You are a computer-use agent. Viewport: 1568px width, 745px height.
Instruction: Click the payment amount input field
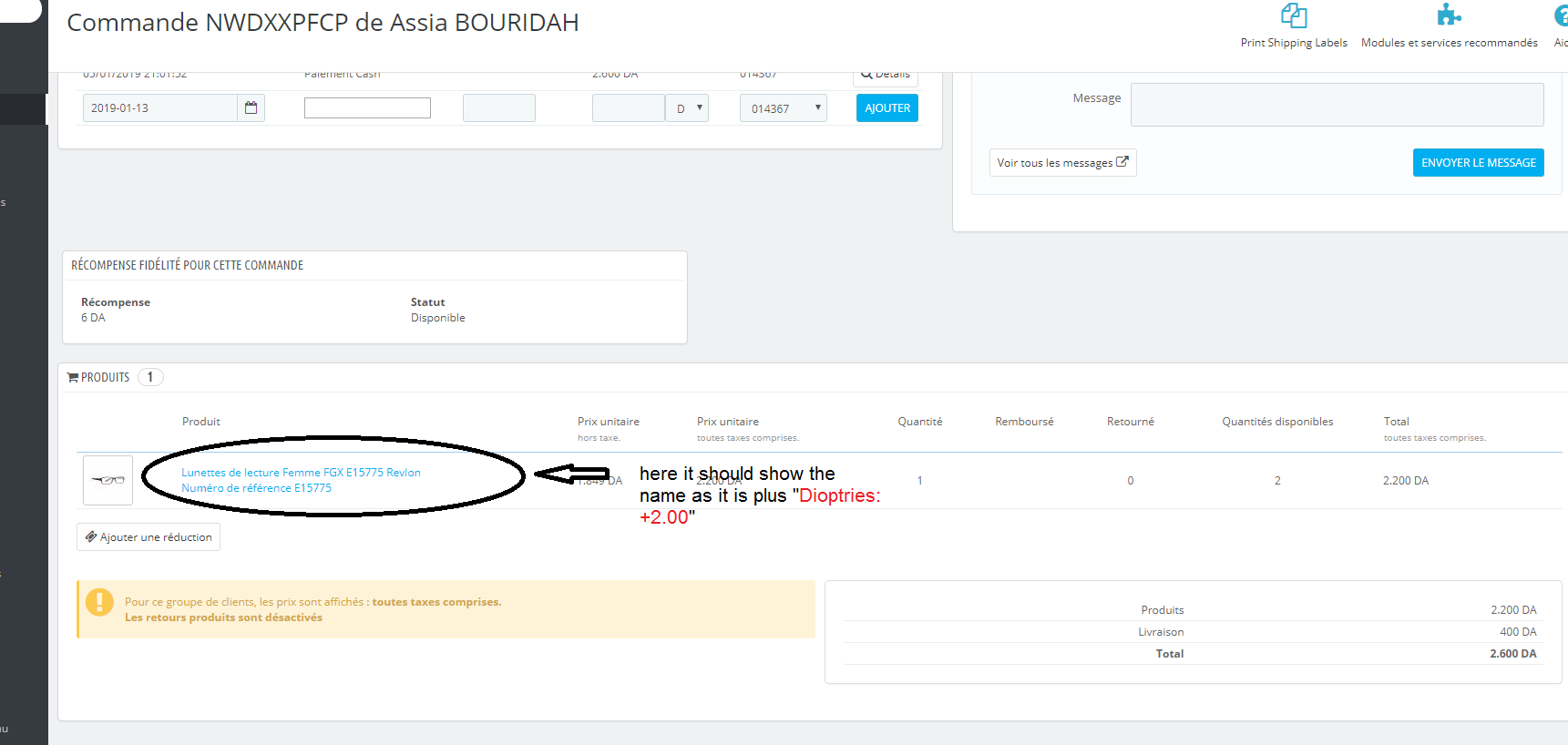coord(629,108)
